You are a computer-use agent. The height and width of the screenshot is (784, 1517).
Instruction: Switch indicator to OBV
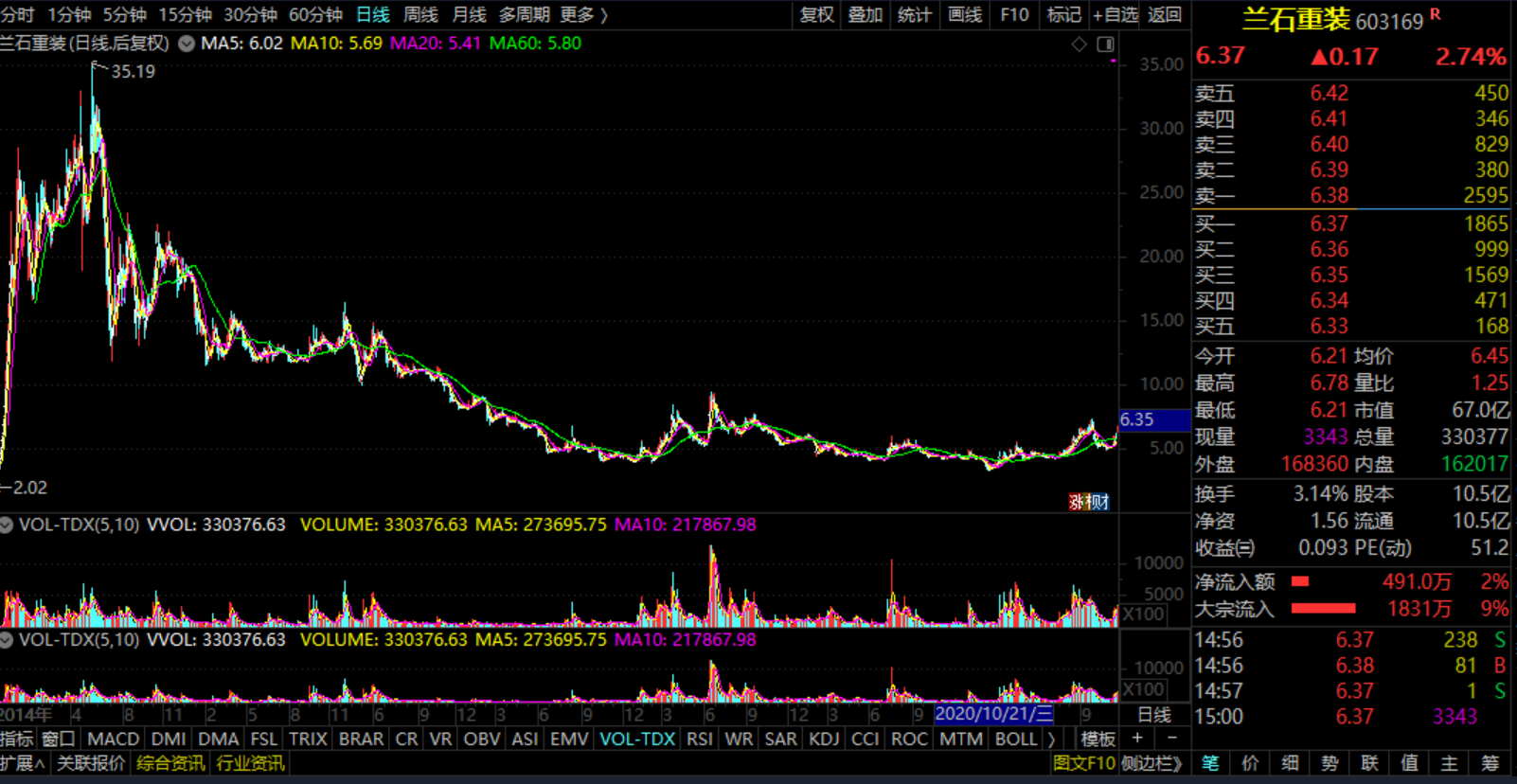point(482,739)
